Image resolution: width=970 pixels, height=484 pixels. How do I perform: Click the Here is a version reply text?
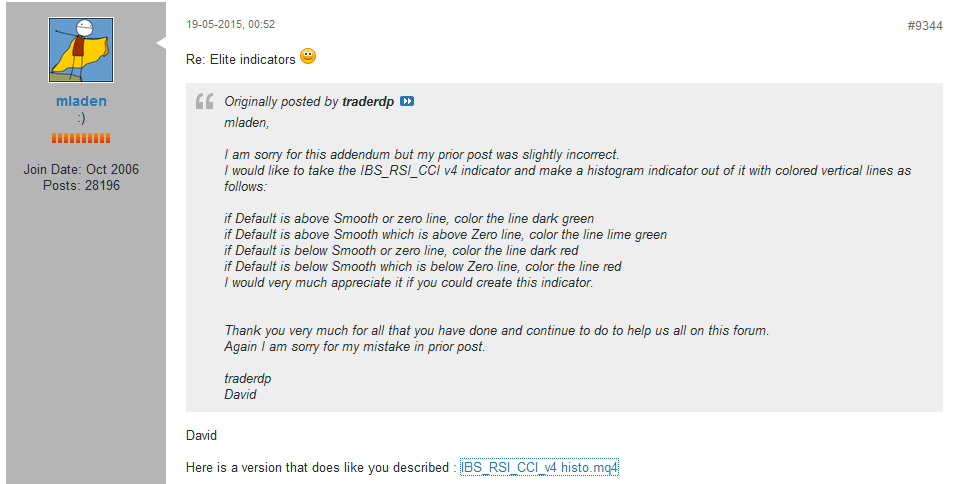coord(320,467)
